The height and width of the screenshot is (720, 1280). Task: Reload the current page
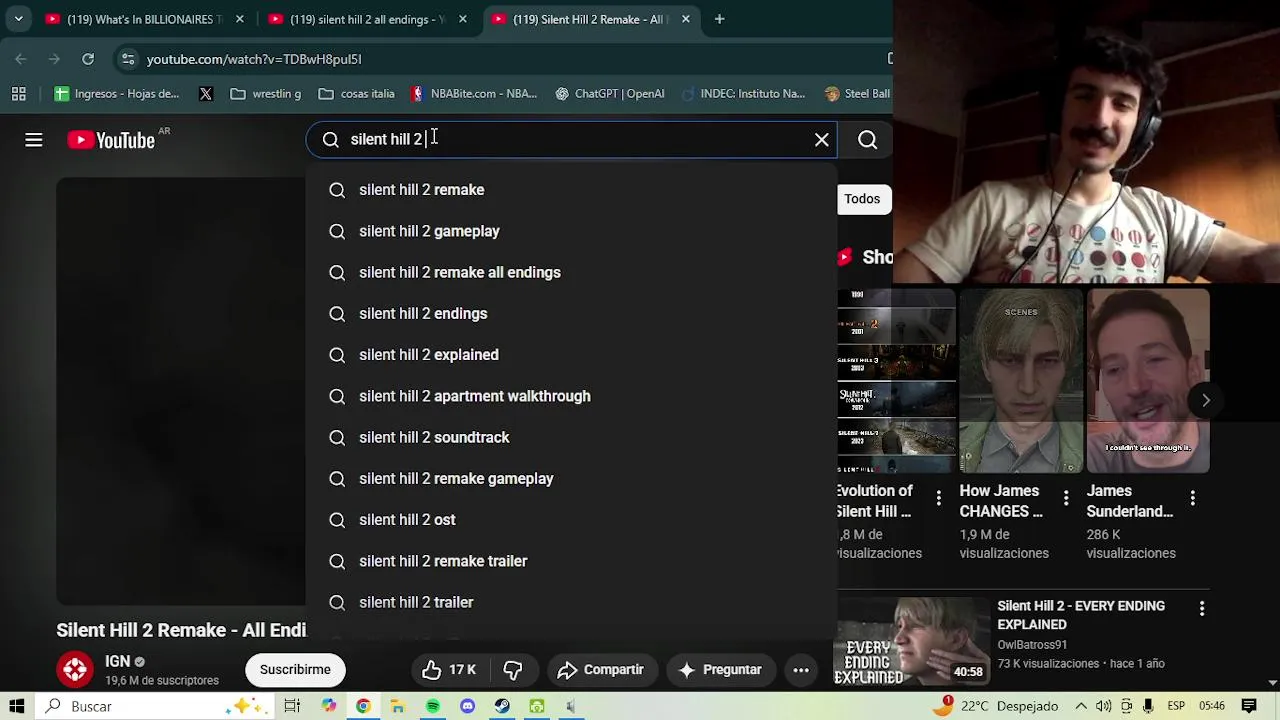click(x=88, y=59)
